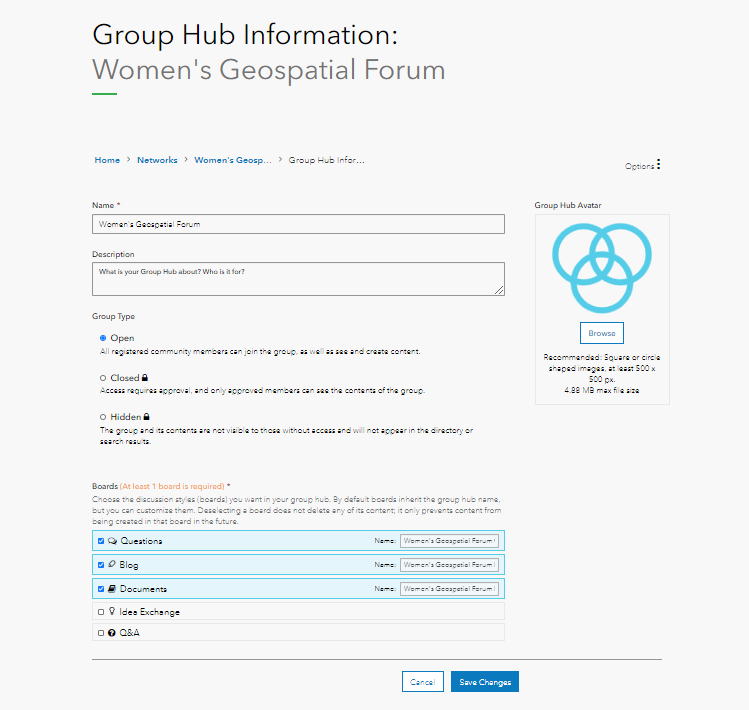This screenshot has height=710, width=749.
Task: Select the Hidden group type radio button
Action: pos(103,416)
